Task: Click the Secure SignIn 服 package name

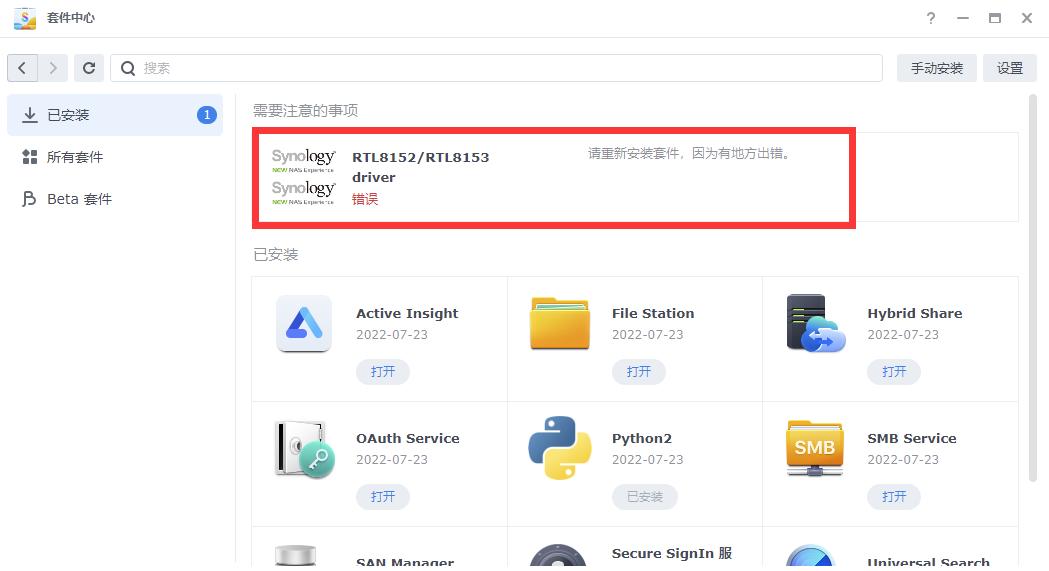Action: click(x=672, y=554)
